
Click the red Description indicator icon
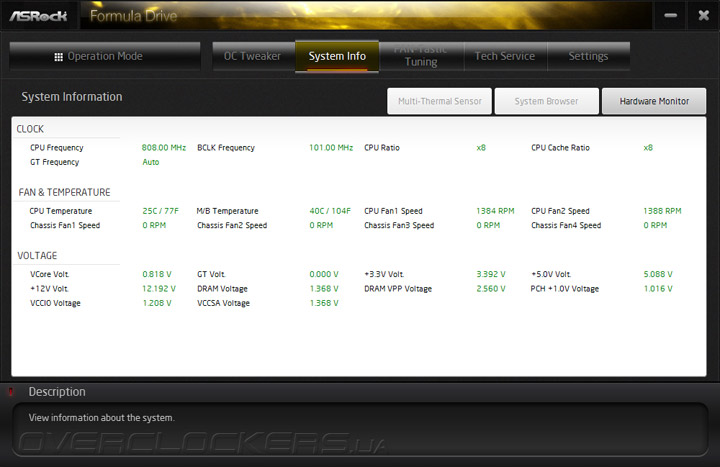11,392
